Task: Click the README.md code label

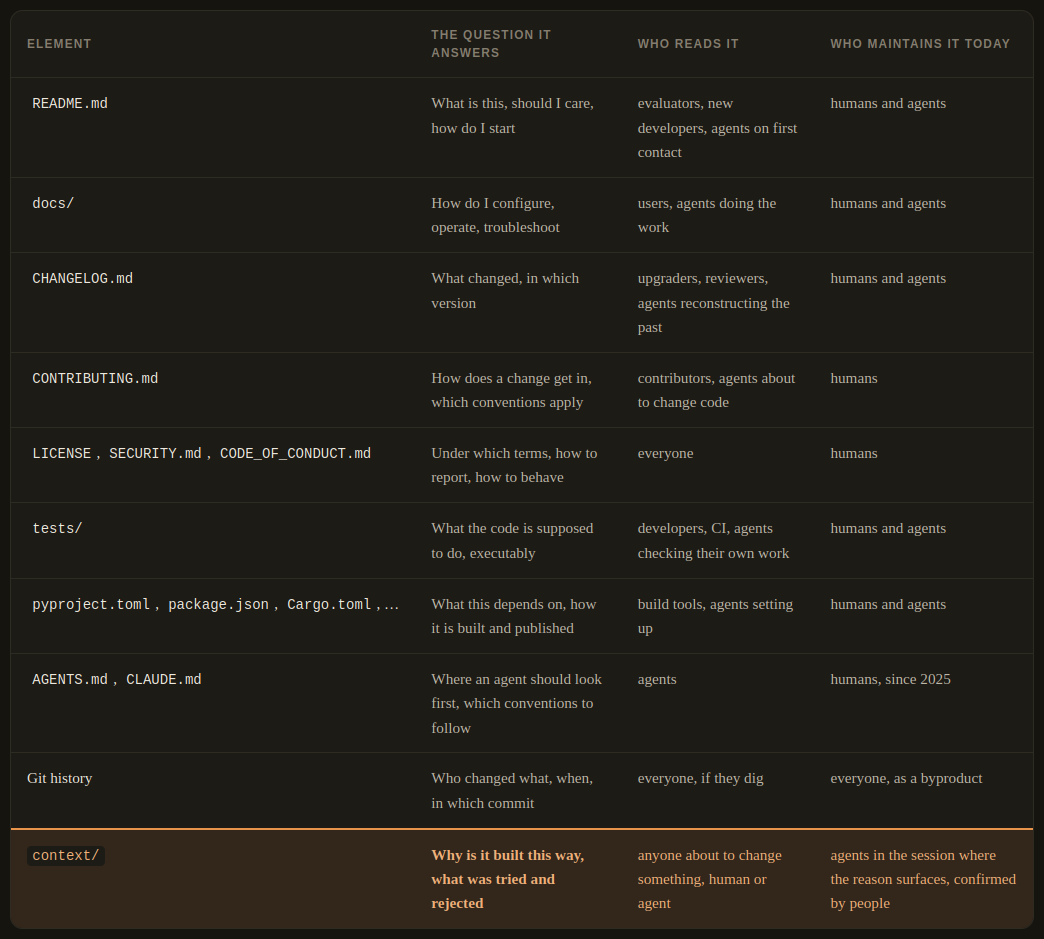Action: (x=70, y=104)
